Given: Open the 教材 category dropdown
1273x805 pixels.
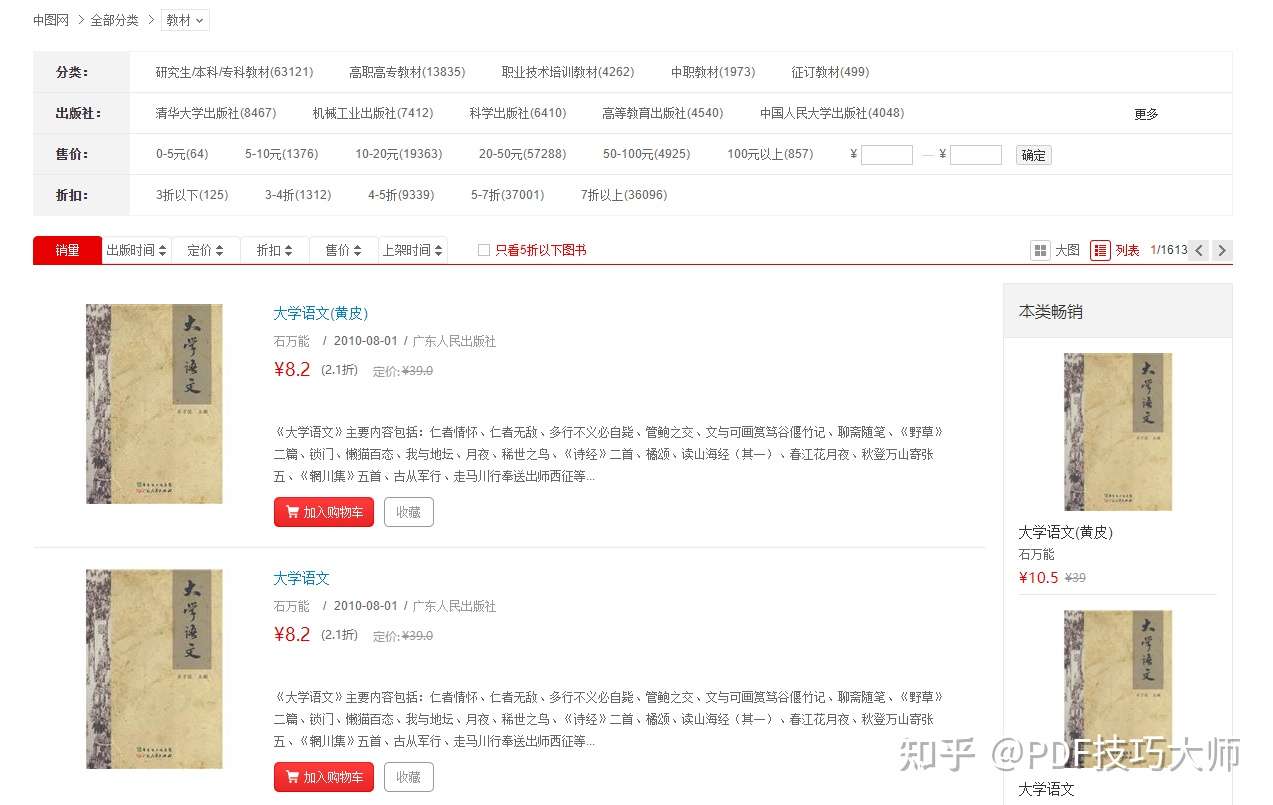Looking at the screenshot, I should click(x=185, y=20).
